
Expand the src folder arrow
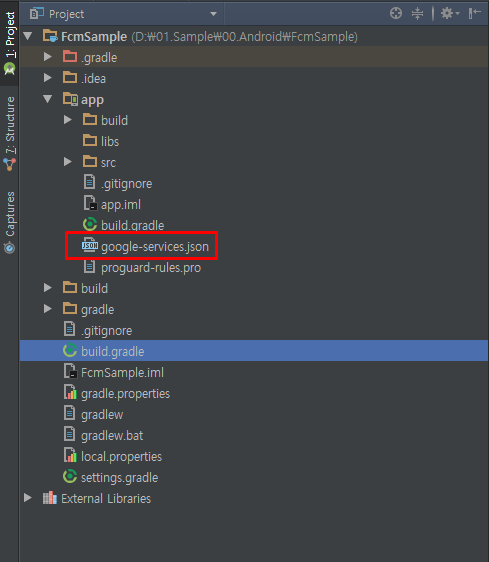click(x=68, y=162)
